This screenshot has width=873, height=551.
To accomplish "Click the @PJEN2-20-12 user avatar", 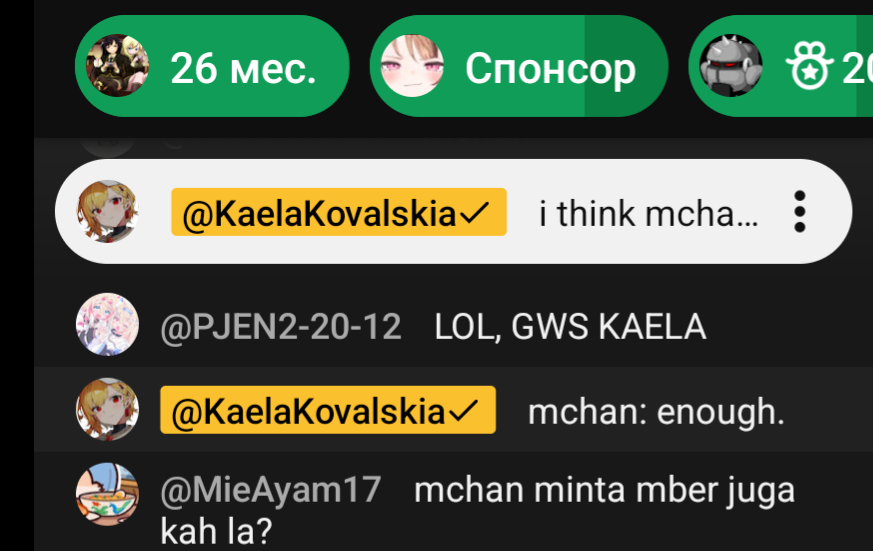I will pos(107,324).
